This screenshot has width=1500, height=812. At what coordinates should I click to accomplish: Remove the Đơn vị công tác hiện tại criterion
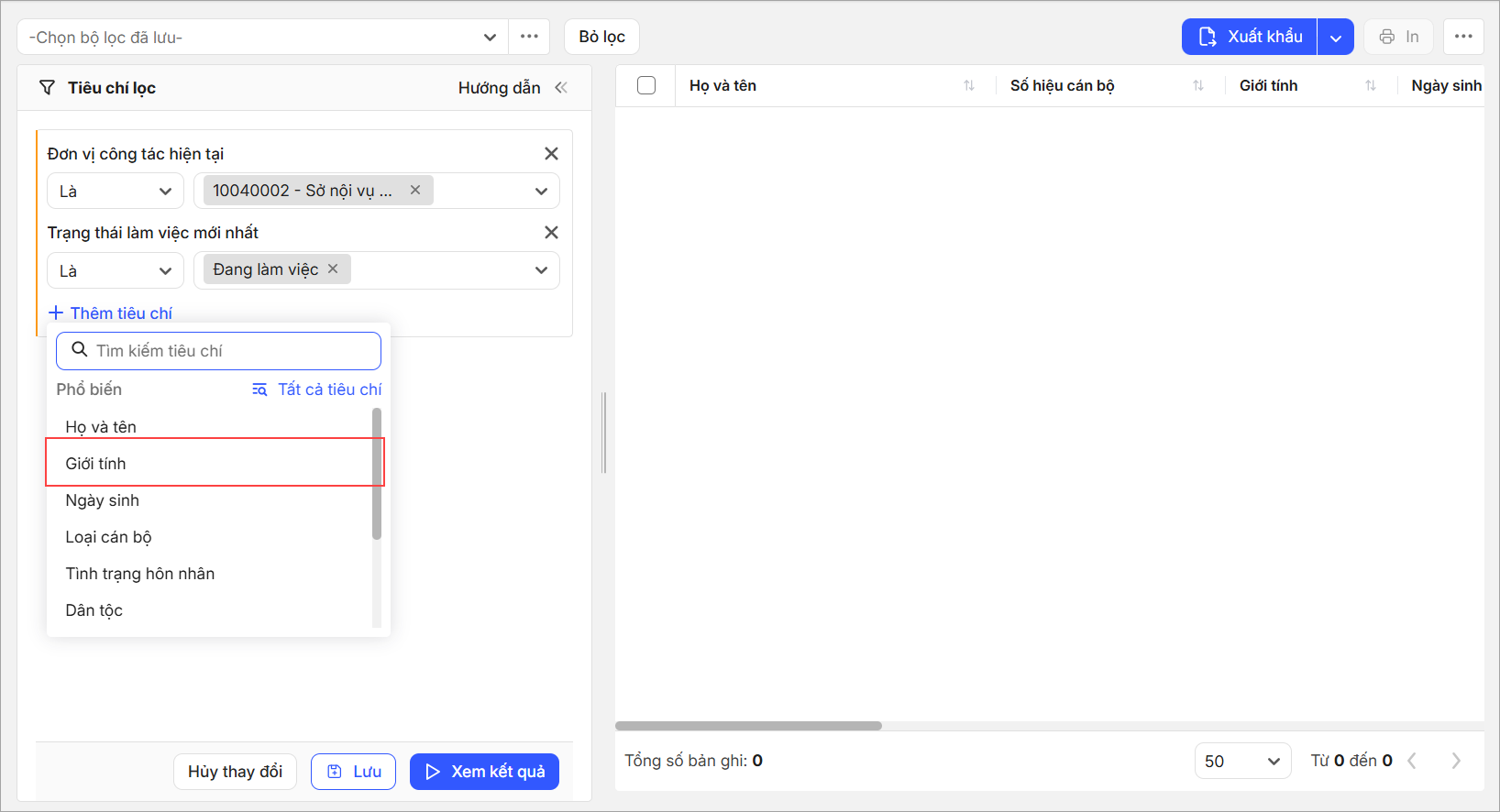[x=551, y=154]
